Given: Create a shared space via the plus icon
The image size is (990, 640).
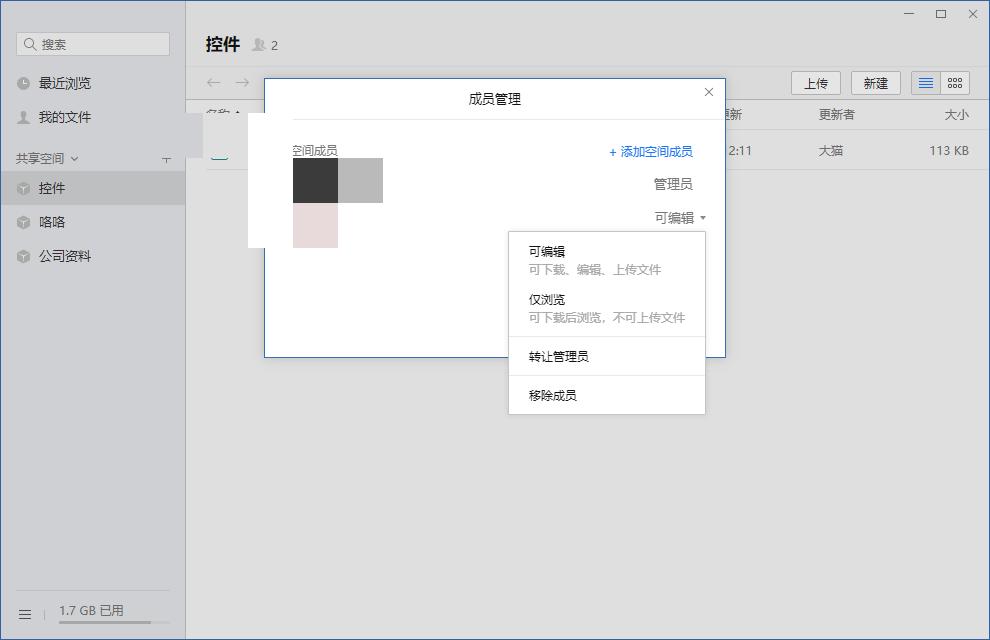Looking at the screenshot, I should tap(166, 158).
